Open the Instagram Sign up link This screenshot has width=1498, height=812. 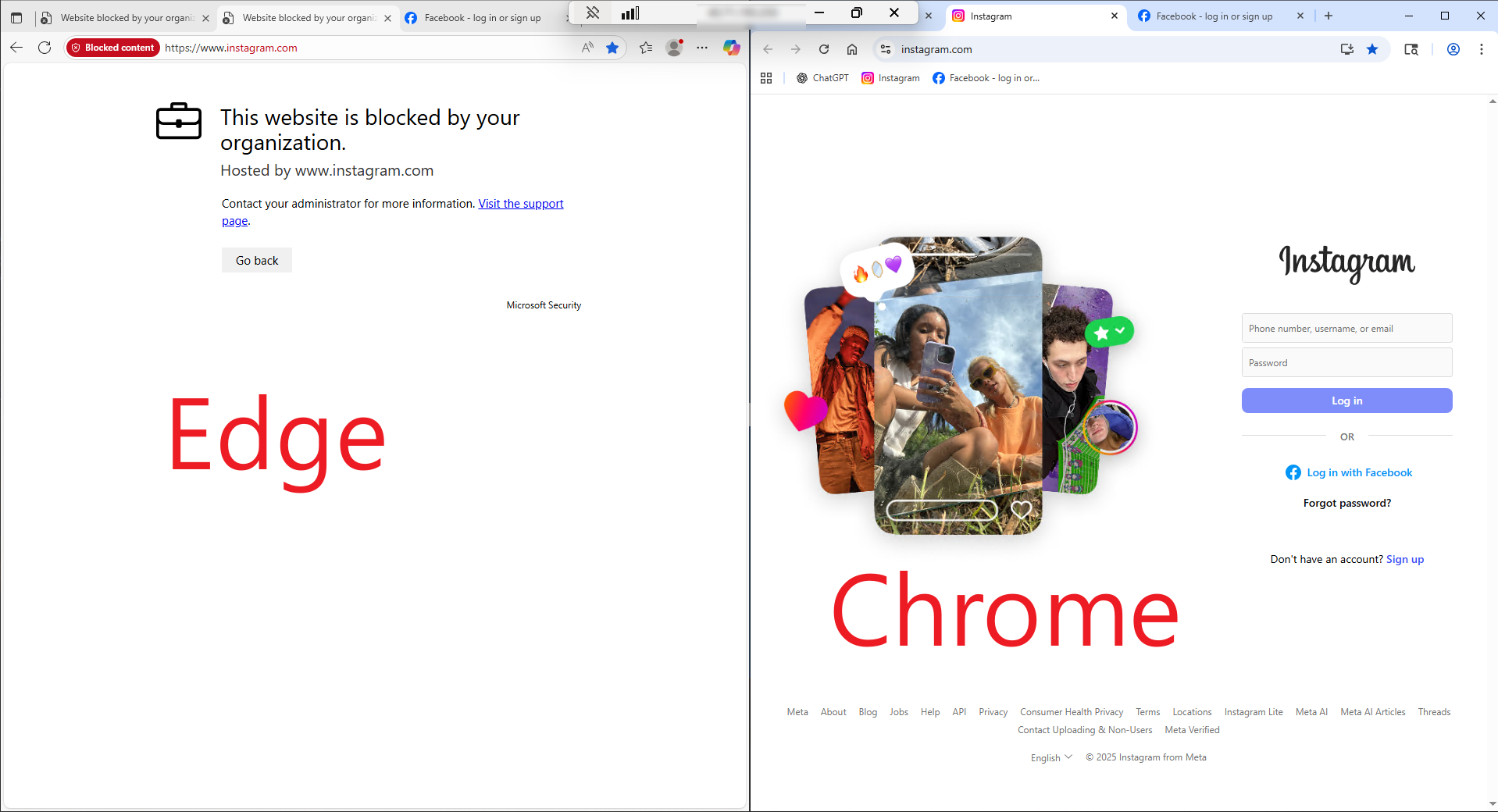click(x=1404, y=559)
